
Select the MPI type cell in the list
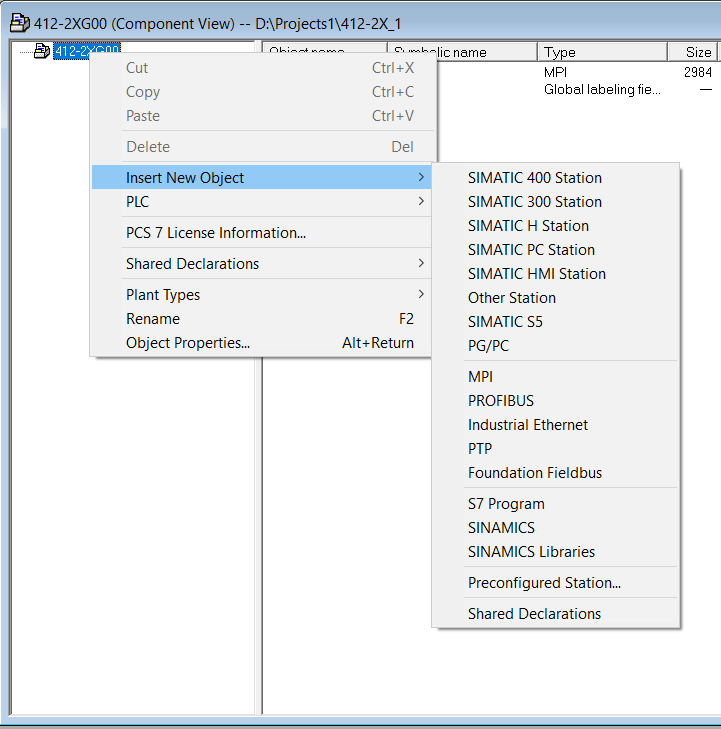tap(555, 73)
